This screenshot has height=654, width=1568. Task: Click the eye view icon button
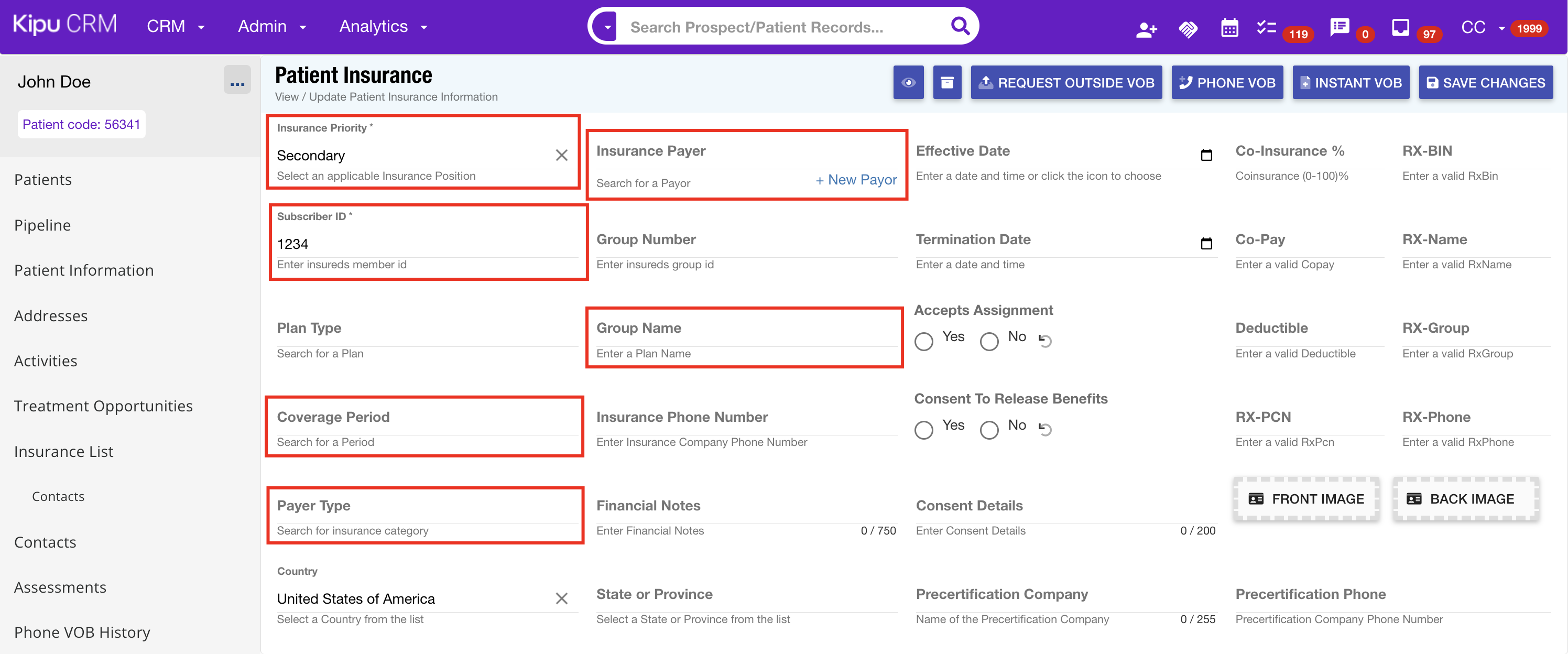pyautogui.click(x=908, y=83)
